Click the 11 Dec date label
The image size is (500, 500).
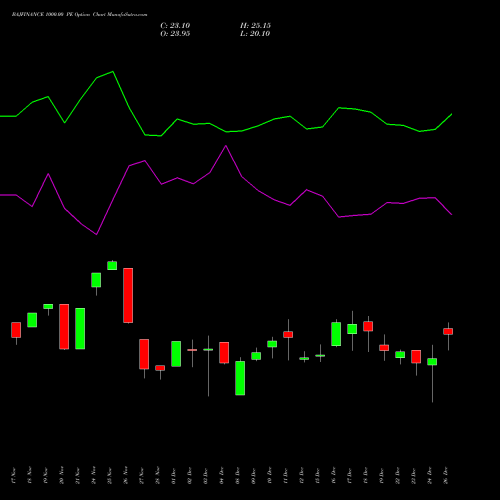[x=286, y=476]
